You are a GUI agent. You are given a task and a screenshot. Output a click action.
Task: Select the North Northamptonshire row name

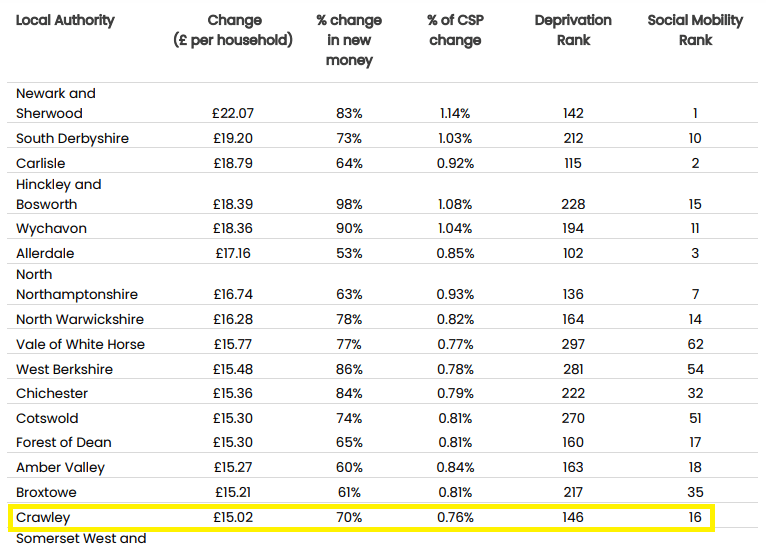point(77,284)
